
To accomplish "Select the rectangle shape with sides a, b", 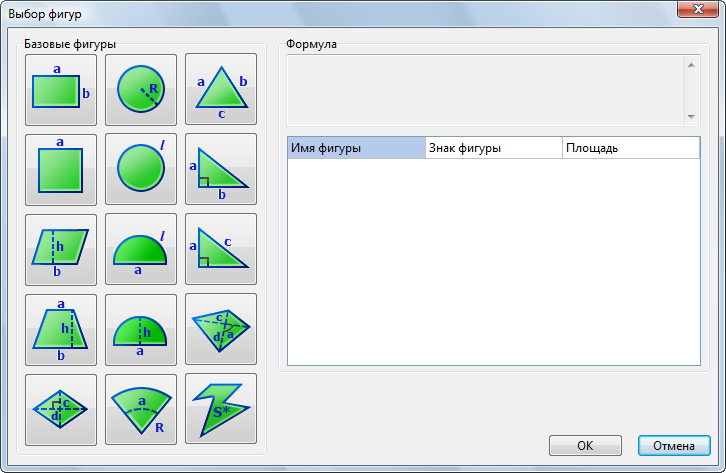I will (61, 90).
